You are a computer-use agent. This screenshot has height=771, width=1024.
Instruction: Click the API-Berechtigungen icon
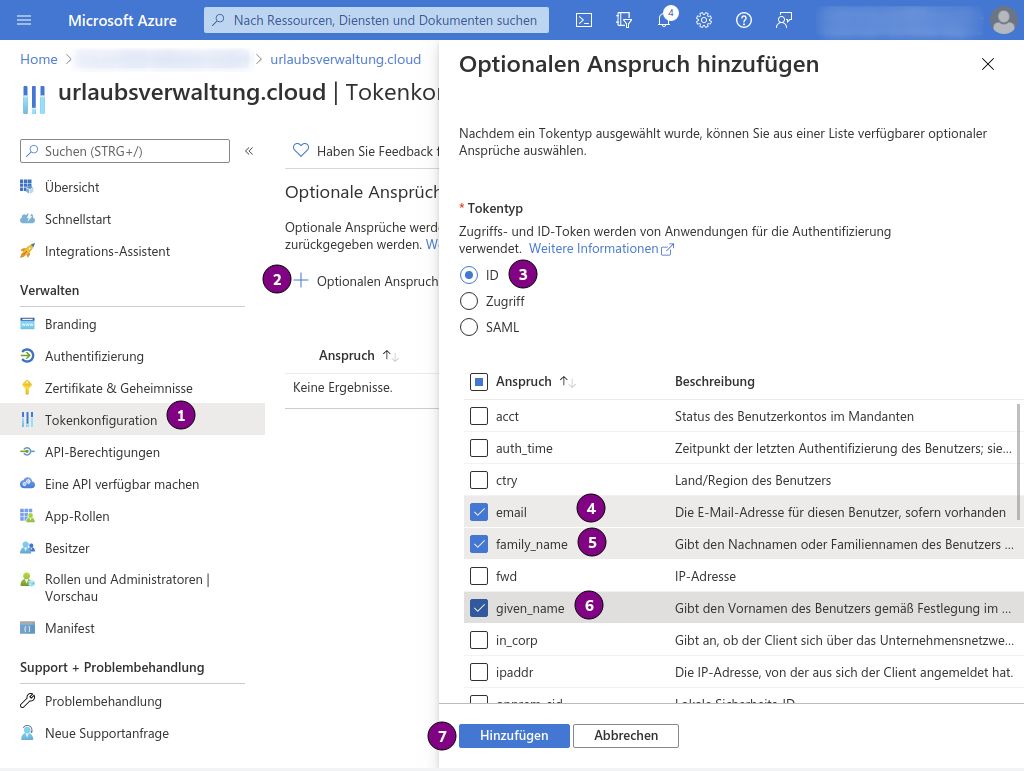(27, 452)
